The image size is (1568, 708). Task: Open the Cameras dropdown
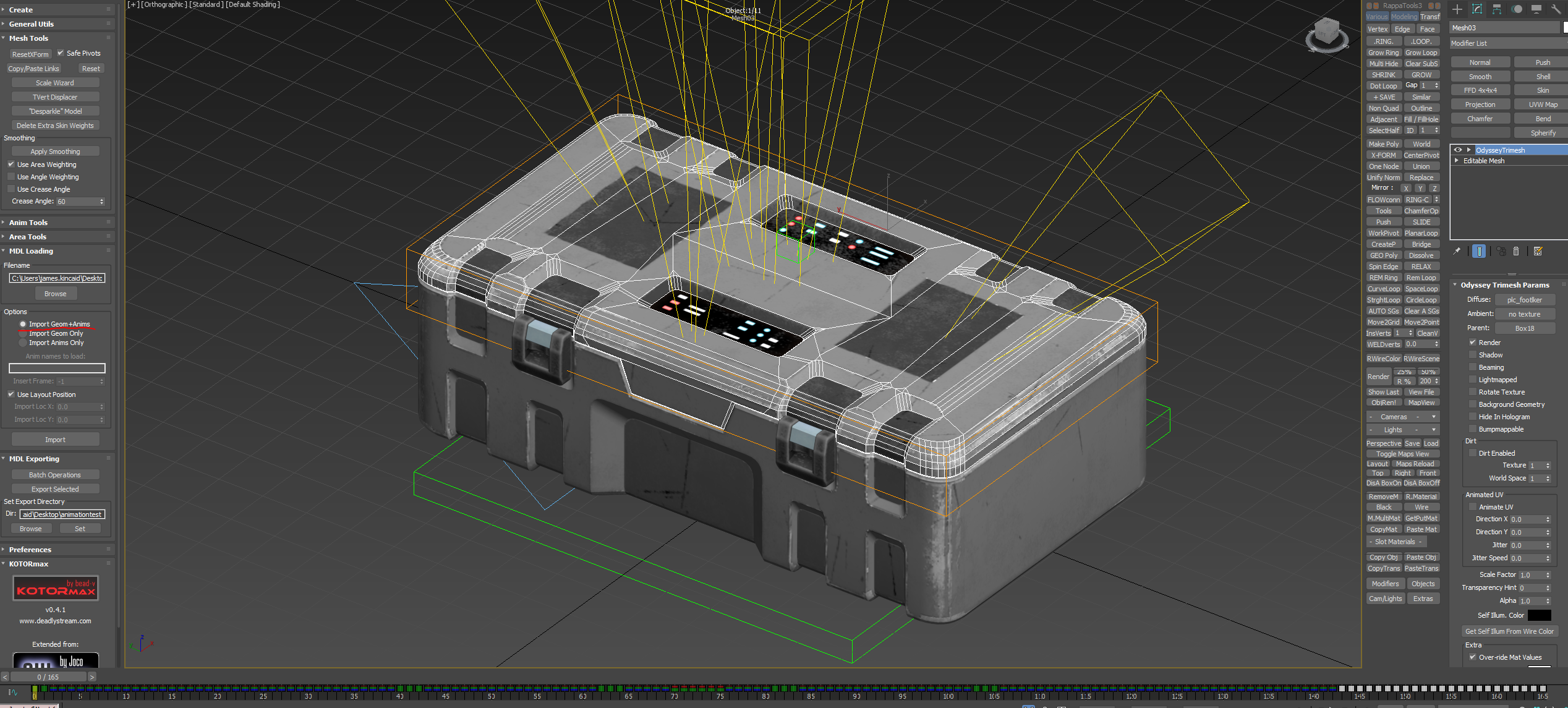(x=1403, y=417)
